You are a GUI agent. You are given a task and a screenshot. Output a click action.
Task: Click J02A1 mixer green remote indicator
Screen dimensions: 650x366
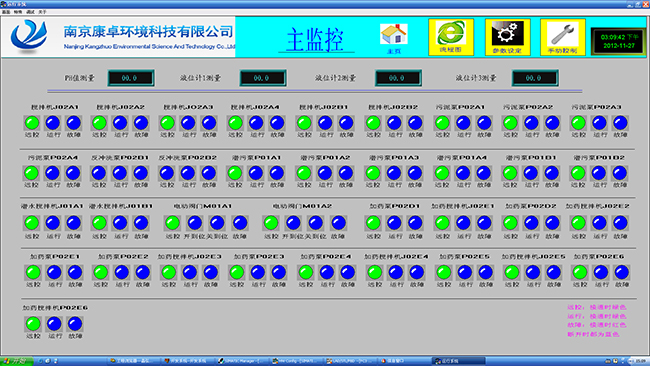pos(32,123)
